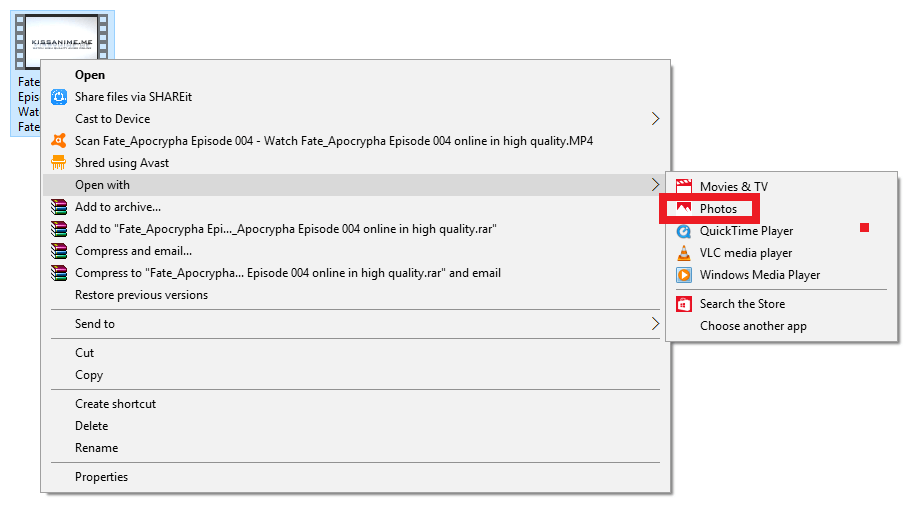Screen dimensions: 910x507
Task: Click the Store bag icon
Action: tap(684, 304)
